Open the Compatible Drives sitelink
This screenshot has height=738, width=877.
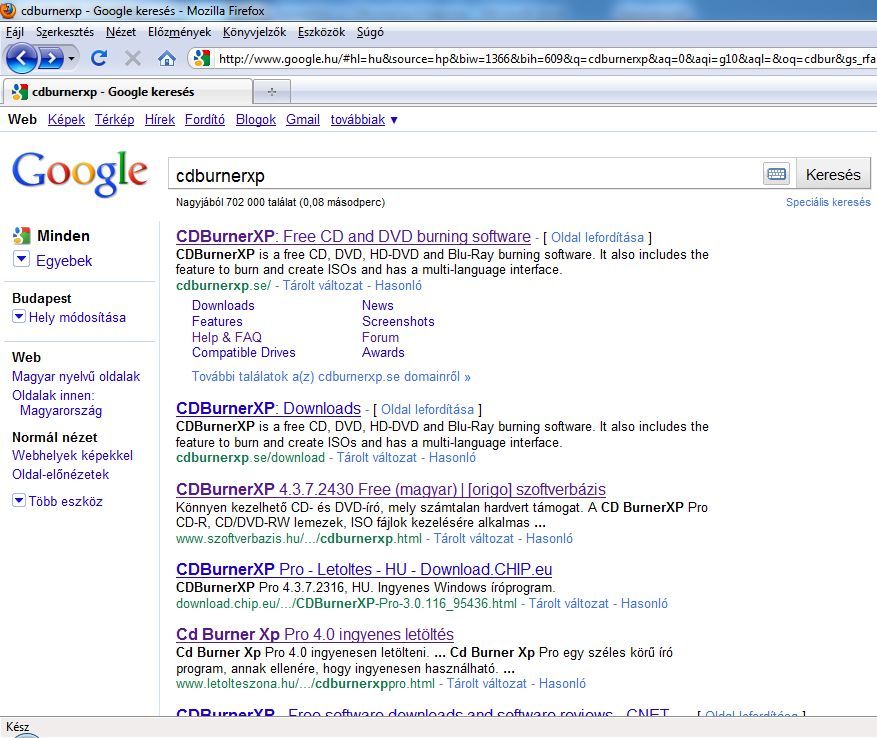(243, 352)
